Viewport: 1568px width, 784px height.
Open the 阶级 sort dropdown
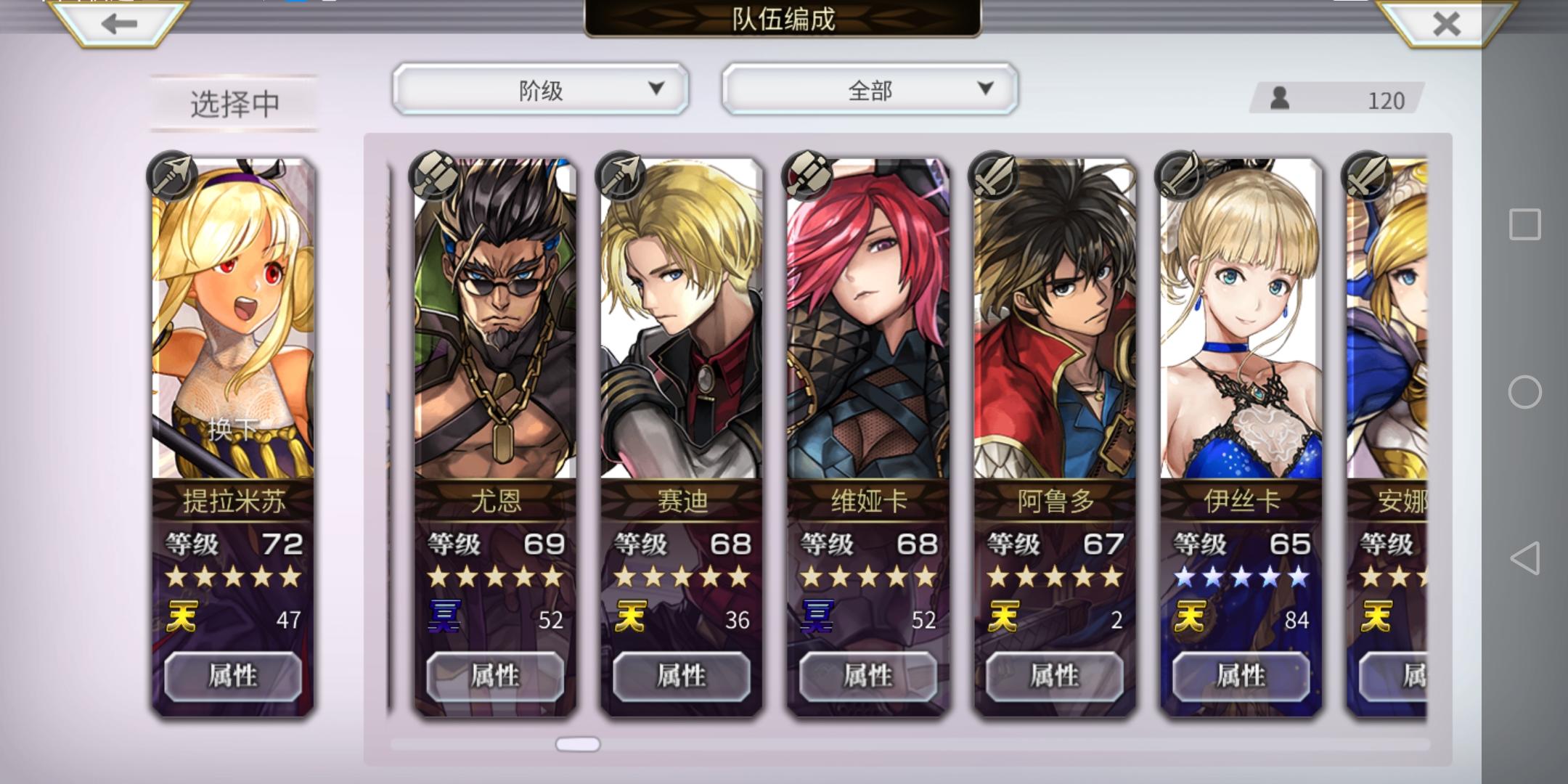tap(540, 89)
